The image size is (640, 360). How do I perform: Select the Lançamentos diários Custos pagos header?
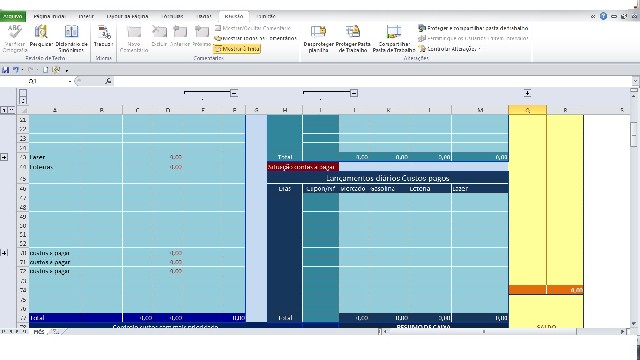click(x=388, y=178)
